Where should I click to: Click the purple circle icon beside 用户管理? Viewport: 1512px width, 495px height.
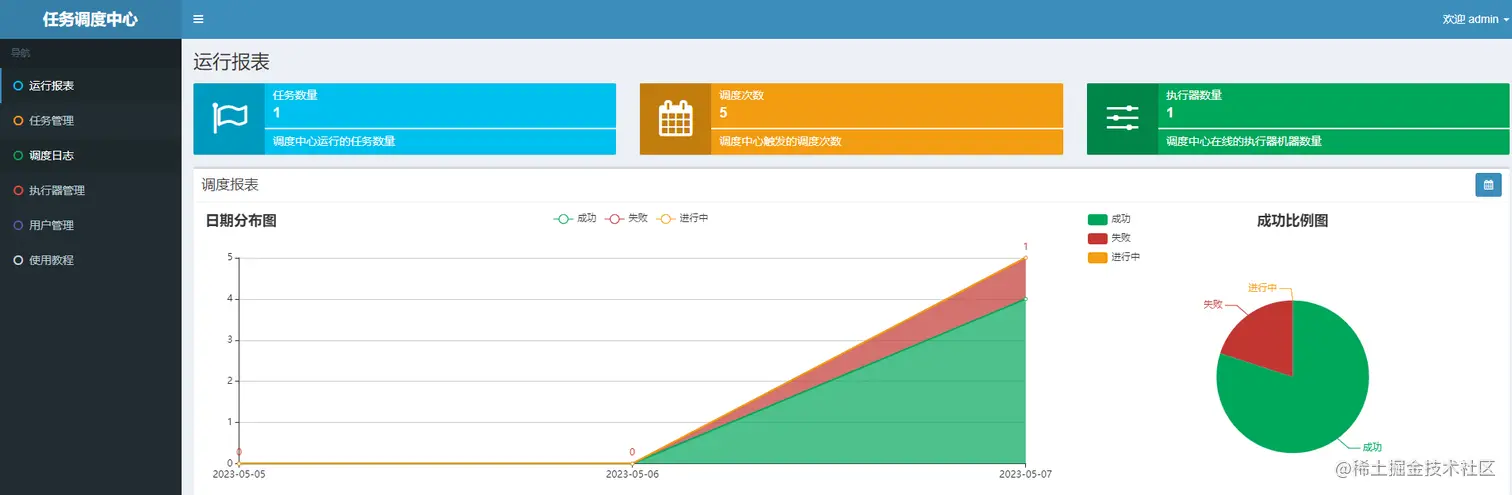tap(18, 225)
